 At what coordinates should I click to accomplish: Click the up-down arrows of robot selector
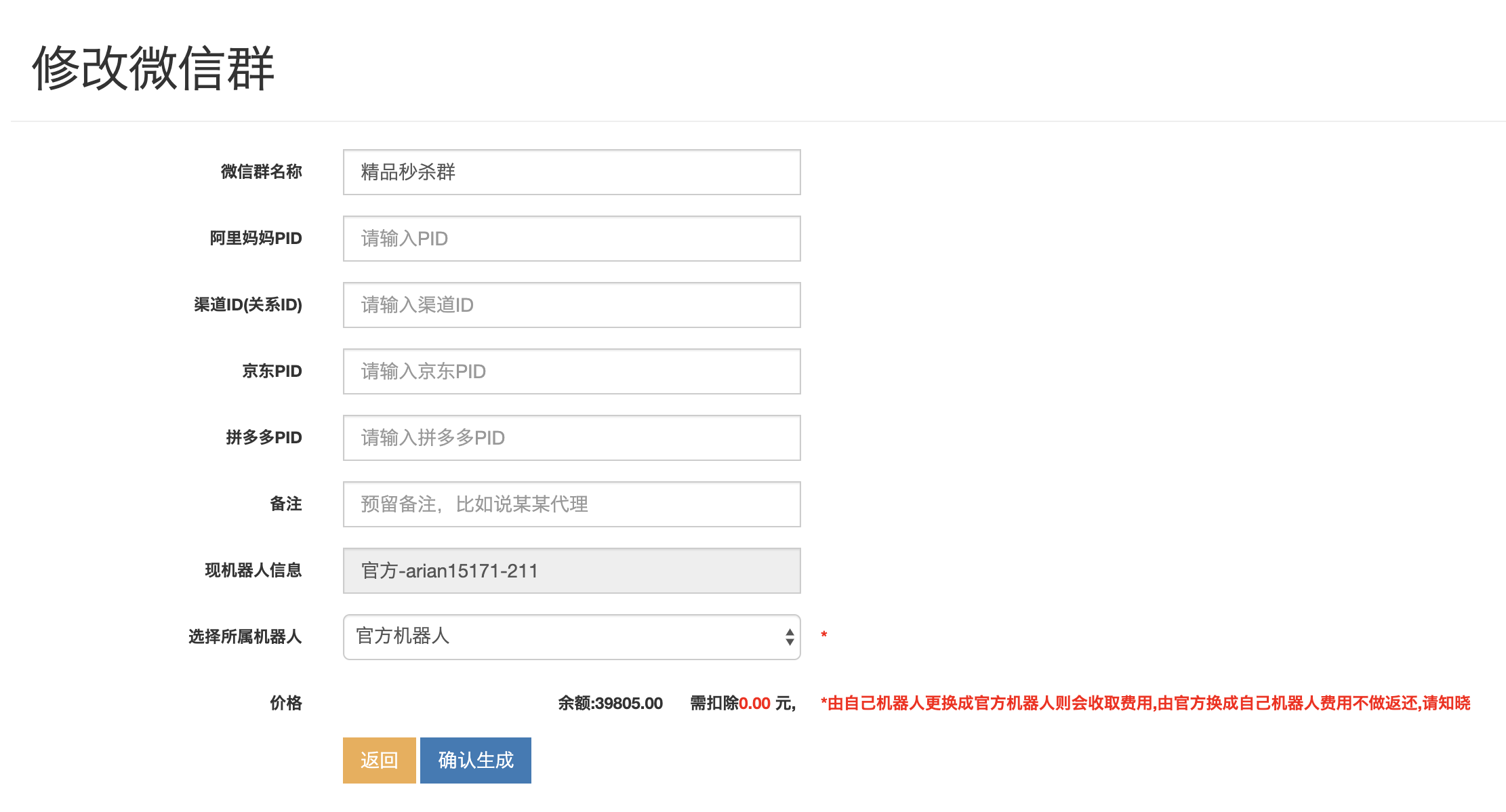coord(789,637)
